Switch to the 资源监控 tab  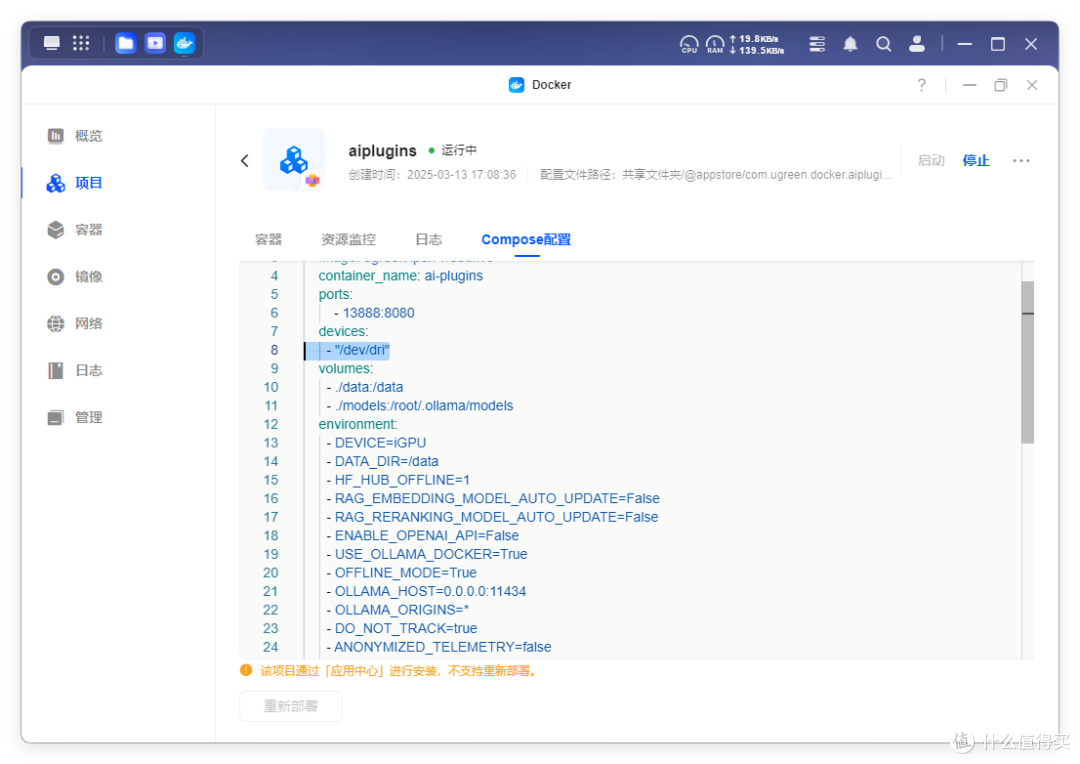[349, 239]
